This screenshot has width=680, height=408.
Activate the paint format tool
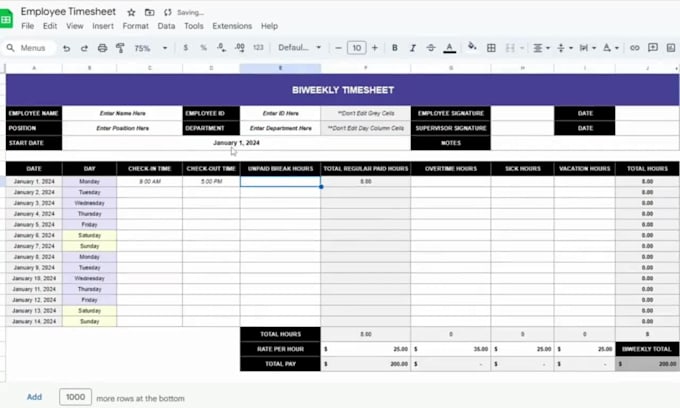[x=120, y=48]
